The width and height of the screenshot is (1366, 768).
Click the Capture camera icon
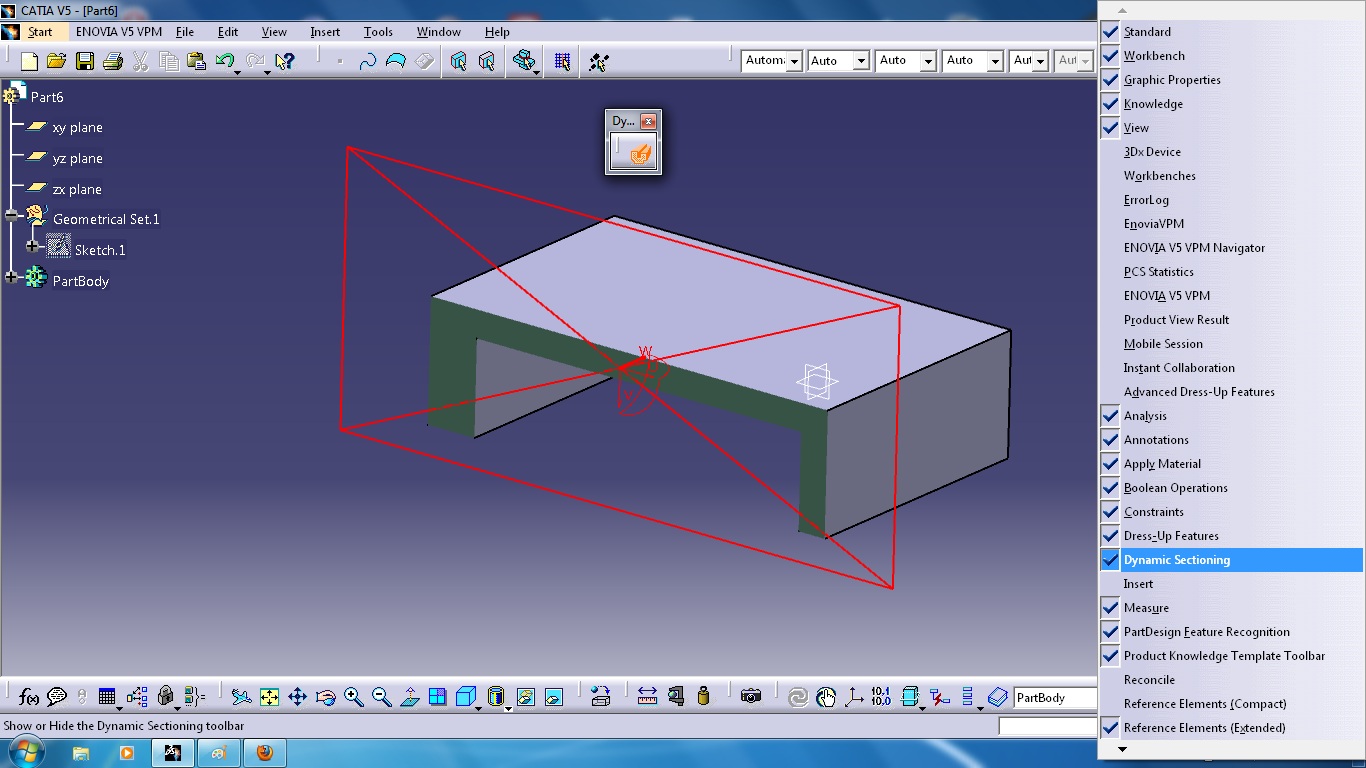(751, 697)
